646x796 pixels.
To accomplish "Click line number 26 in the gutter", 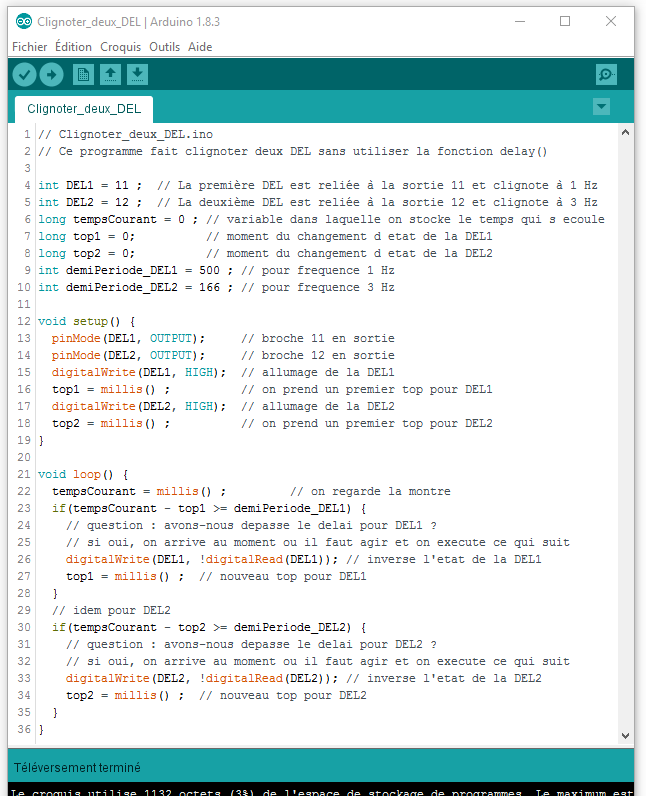I will pos(24,559).
